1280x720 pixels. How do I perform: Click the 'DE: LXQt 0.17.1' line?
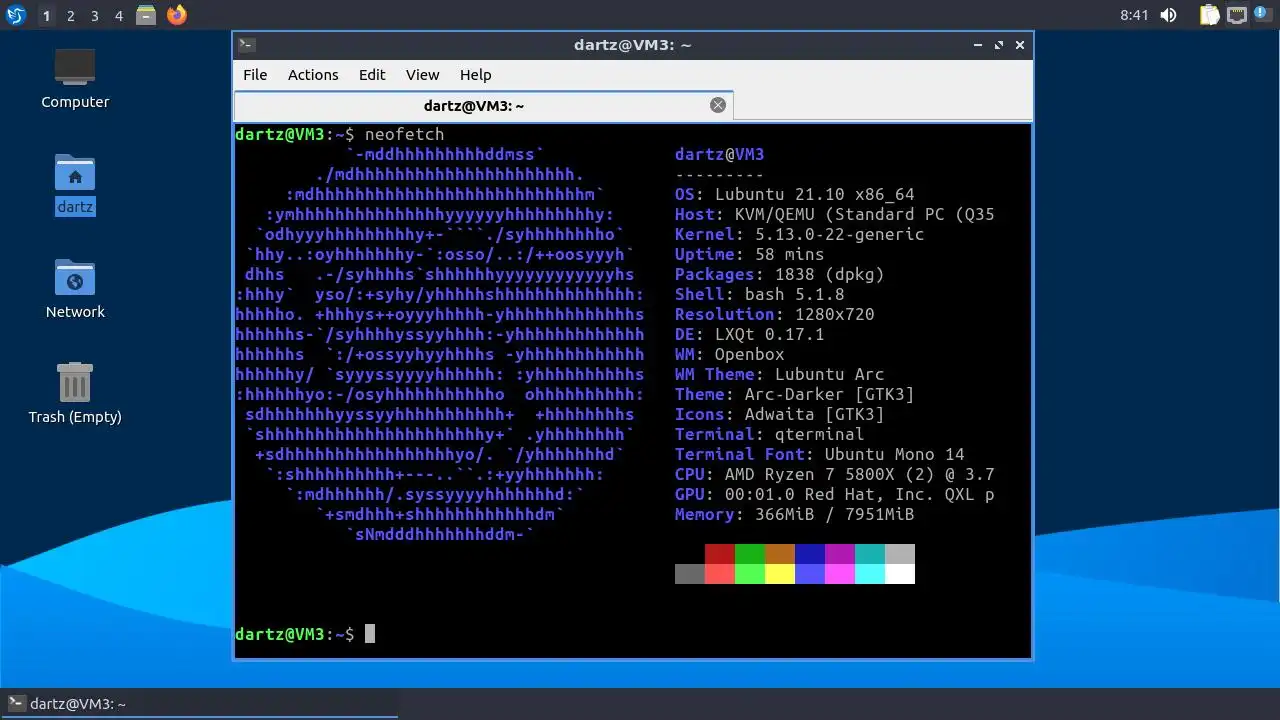[750, 334]
